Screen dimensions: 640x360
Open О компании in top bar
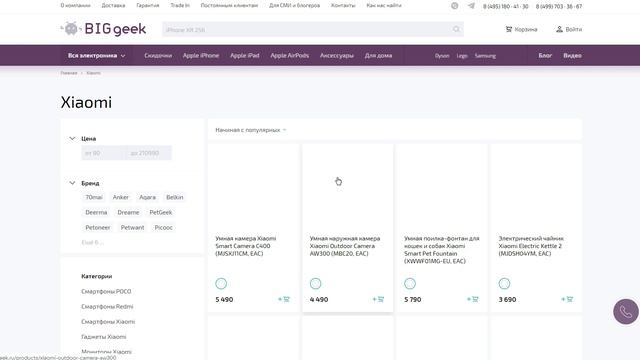point(76,6)
